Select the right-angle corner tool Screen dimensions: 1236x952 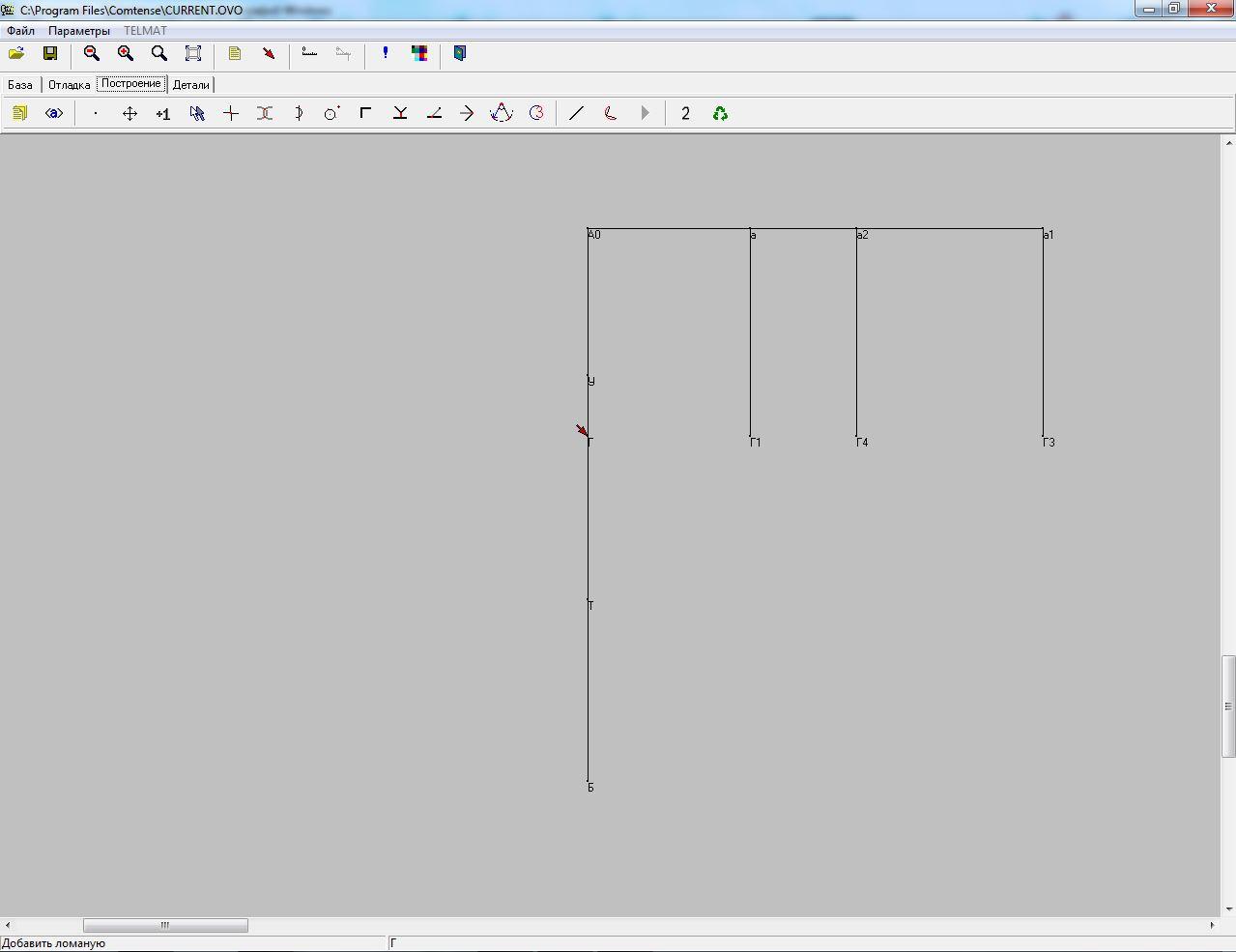coord(365,113)
